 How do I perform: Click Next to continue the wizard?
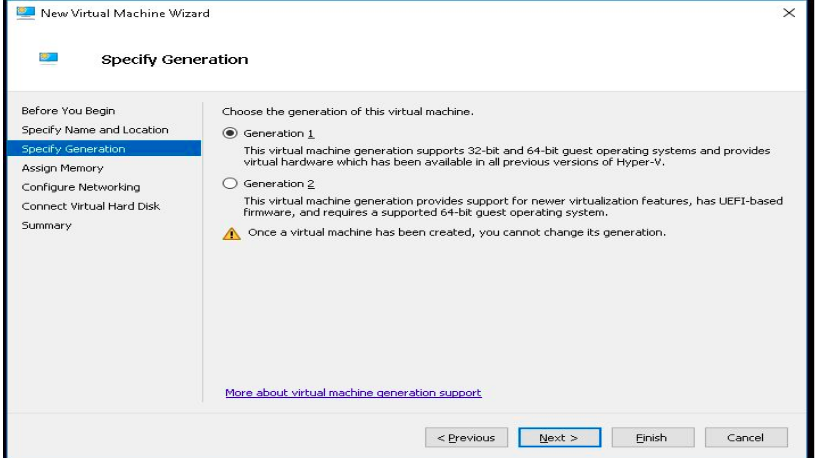point(559,437)
